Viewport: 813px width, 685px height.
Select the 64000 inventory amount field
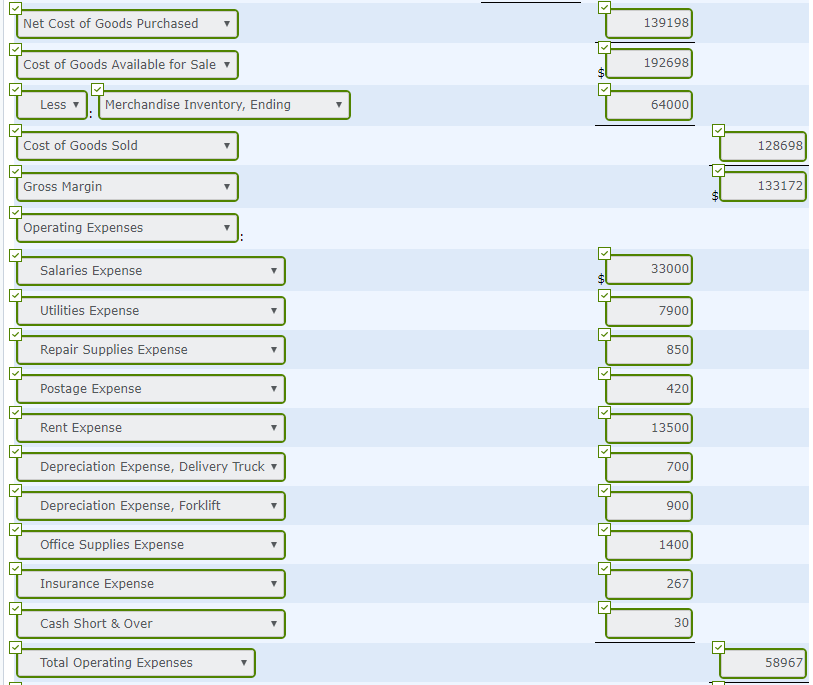click(648, 104)
